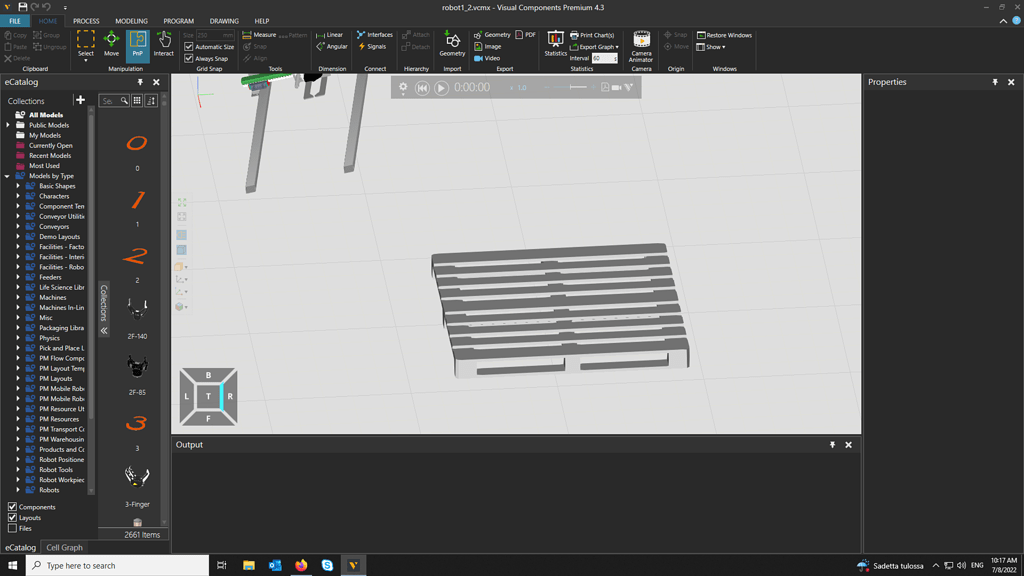The height and width of the screenshot is (576, 1024).
Task: Click the Restore Windows button
Action: pos(723,34)
